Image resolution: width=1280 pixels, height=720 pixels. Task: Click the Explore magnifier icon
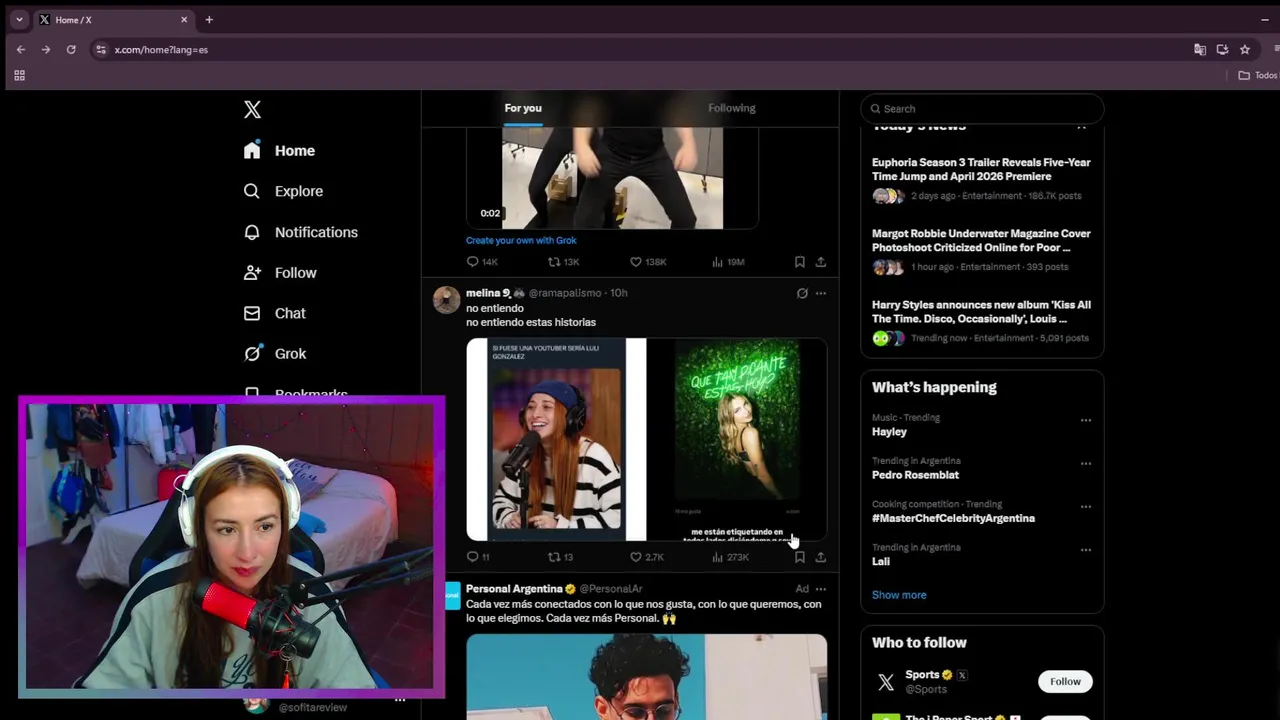(x=252, y=191)
